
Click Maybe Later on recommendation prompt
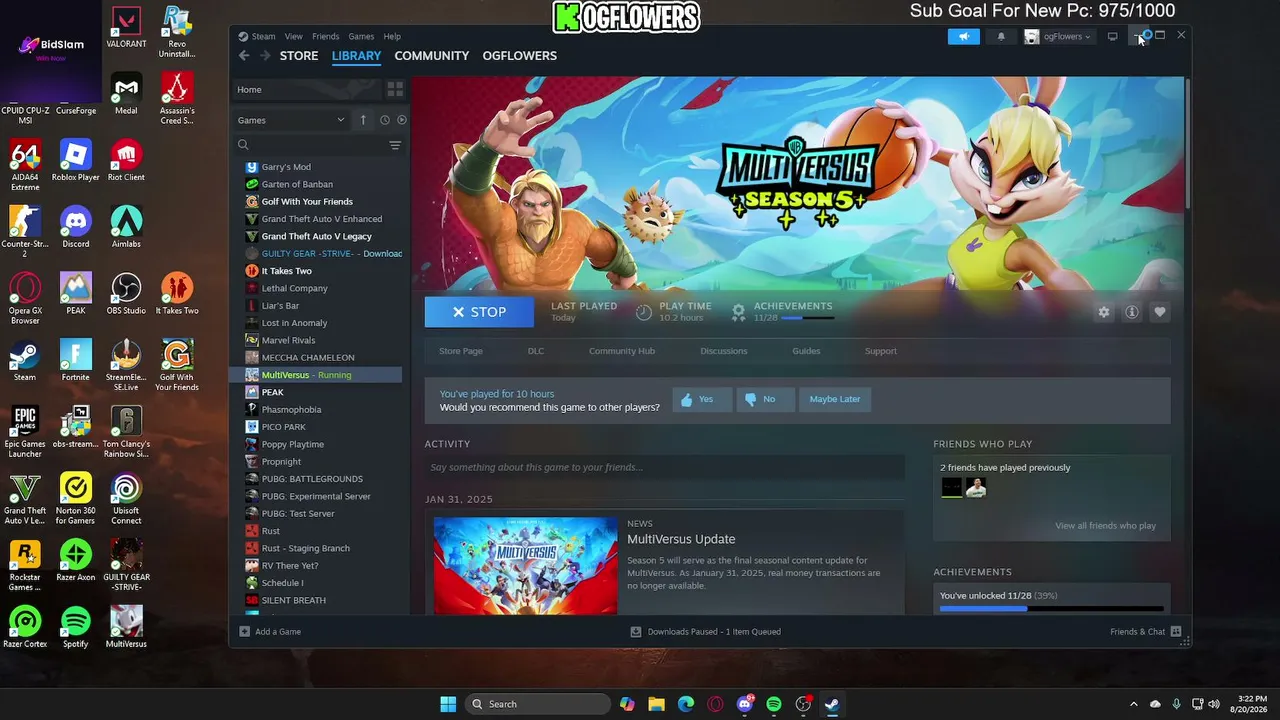835,399
